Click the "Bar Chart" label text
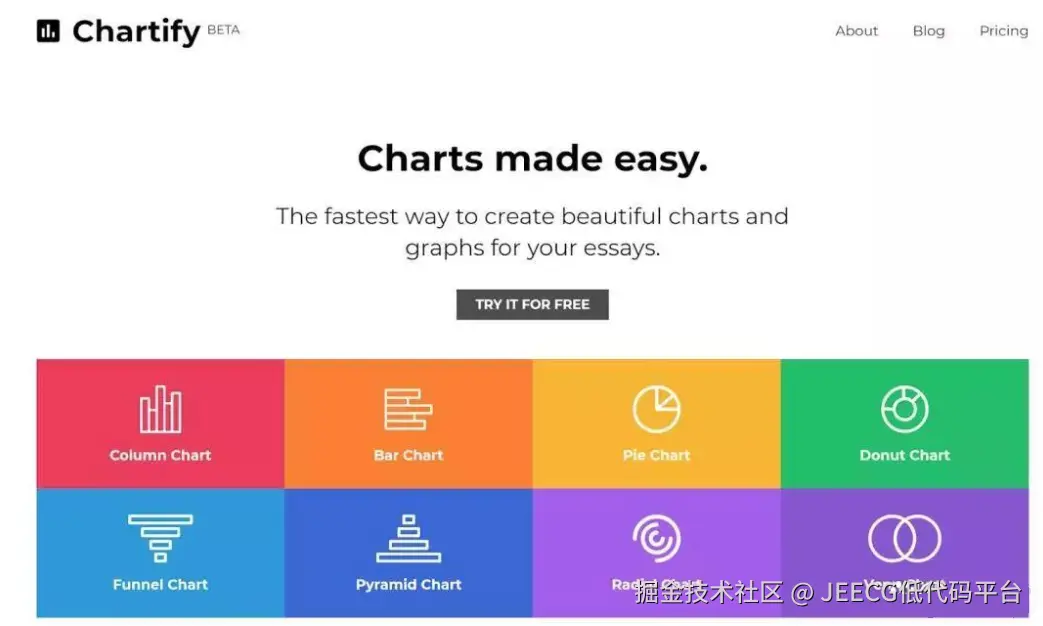Viewport: 1043px width, 626px height. (408, 455)
